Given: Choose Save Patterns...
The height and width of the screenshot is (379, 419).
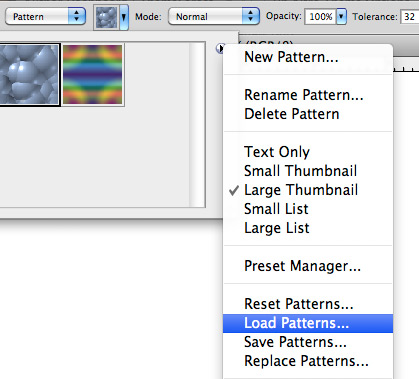Looking at the screenshot, I should pos(308,342).
